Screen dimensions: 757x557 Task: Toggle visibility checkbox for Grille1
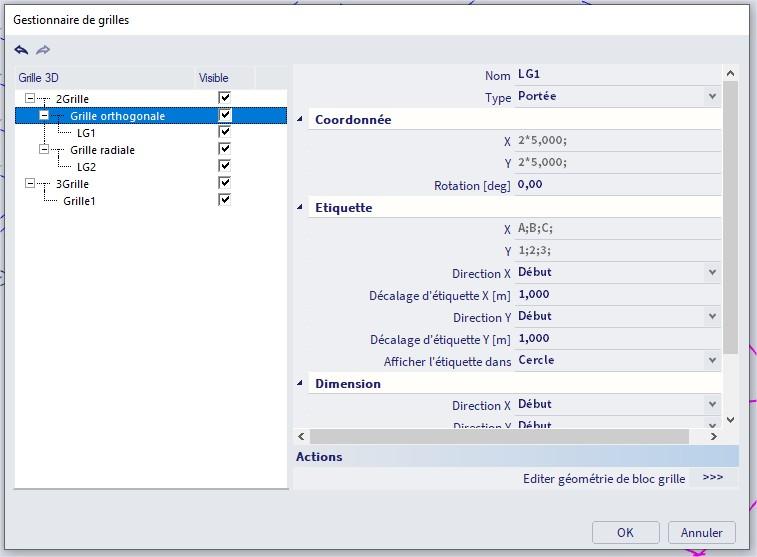click(225, 200)
